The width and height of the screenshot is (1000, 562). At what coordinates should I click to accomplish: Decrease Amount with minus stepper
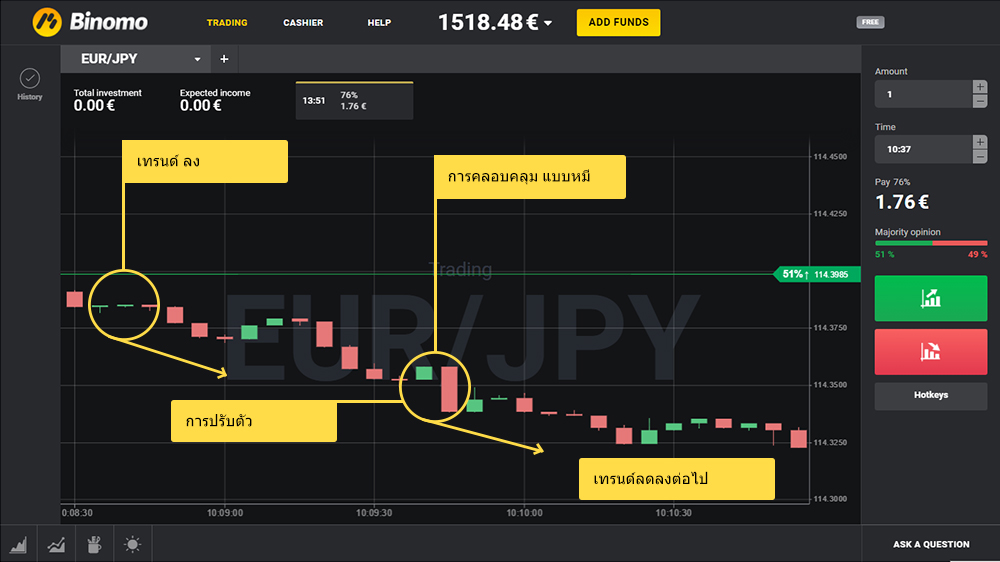click(x=979, y=101)
